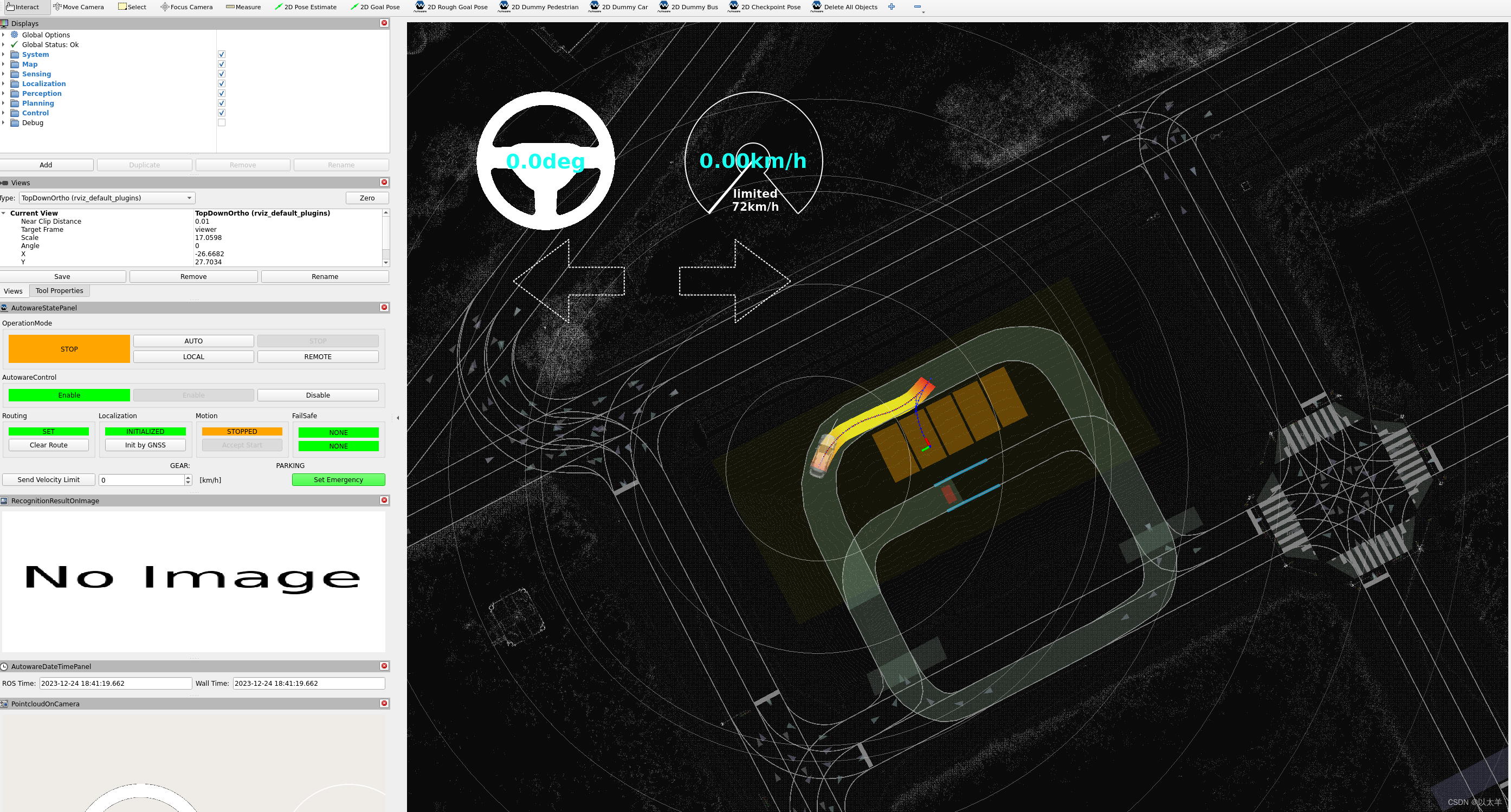Click the velocity limit spinbox stepper

click(x=188, y=479)
